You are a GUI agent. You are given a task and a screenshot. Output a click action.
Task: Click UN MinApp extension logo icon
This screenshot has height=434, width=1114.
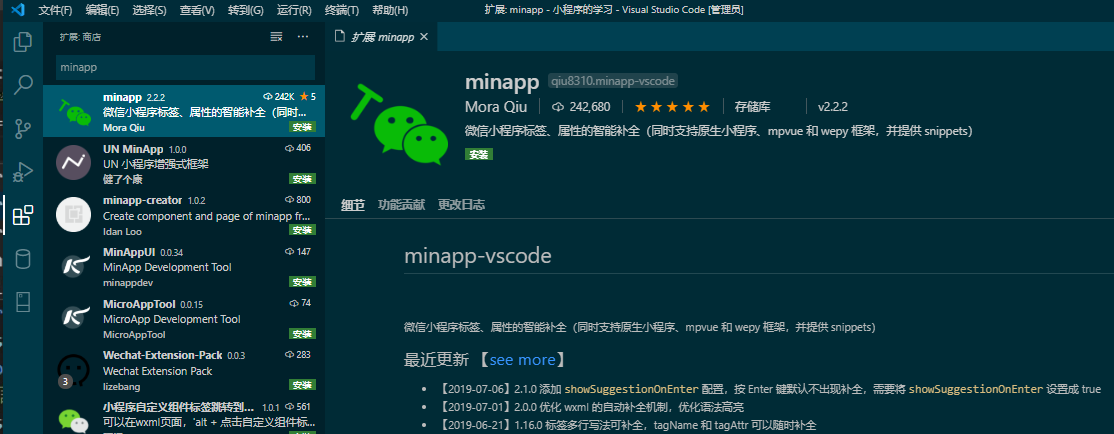point(74,163)
